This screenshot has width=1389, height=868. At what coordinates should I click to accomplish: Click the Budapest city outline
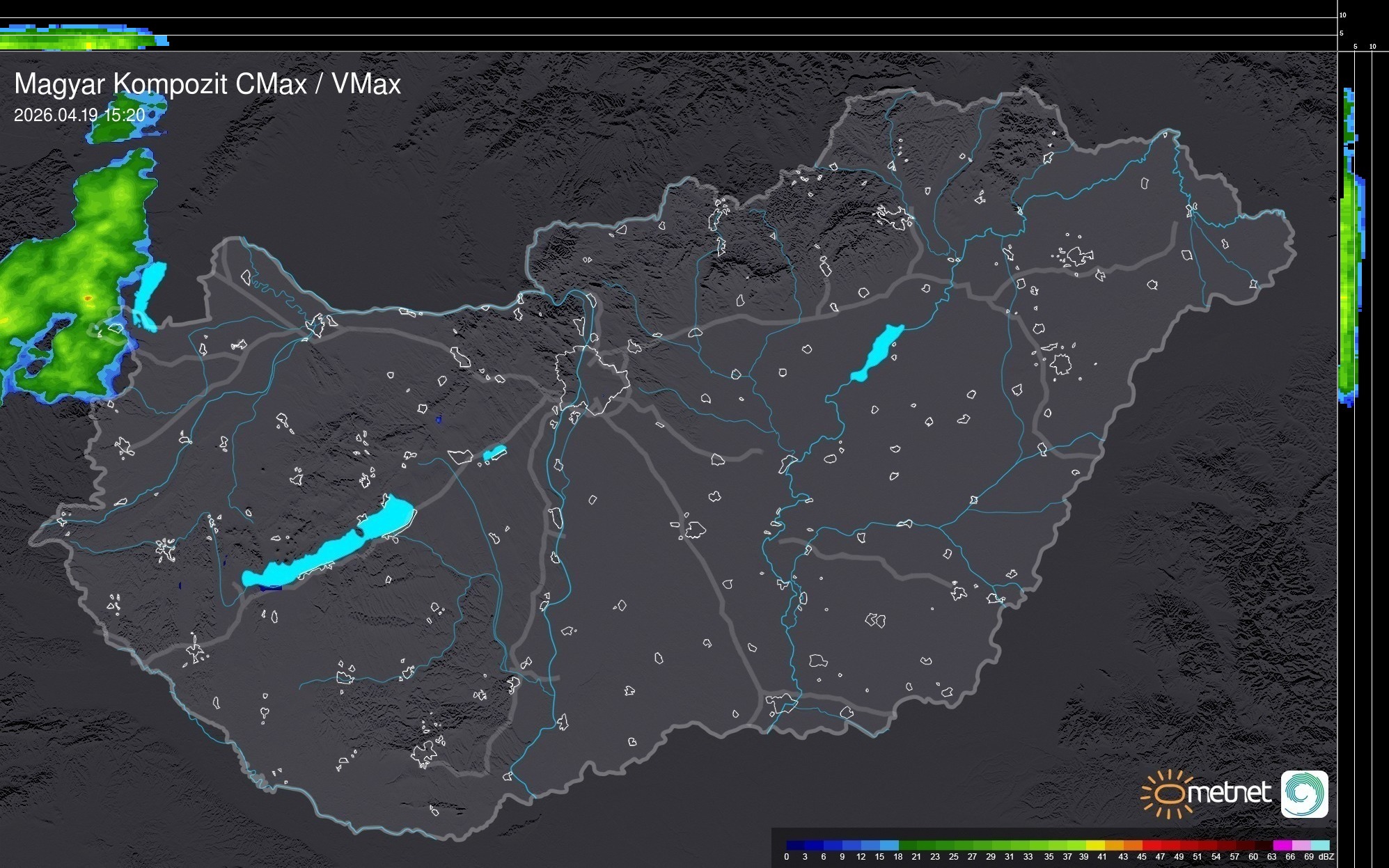pyautogui.click(x=592, y=379)
